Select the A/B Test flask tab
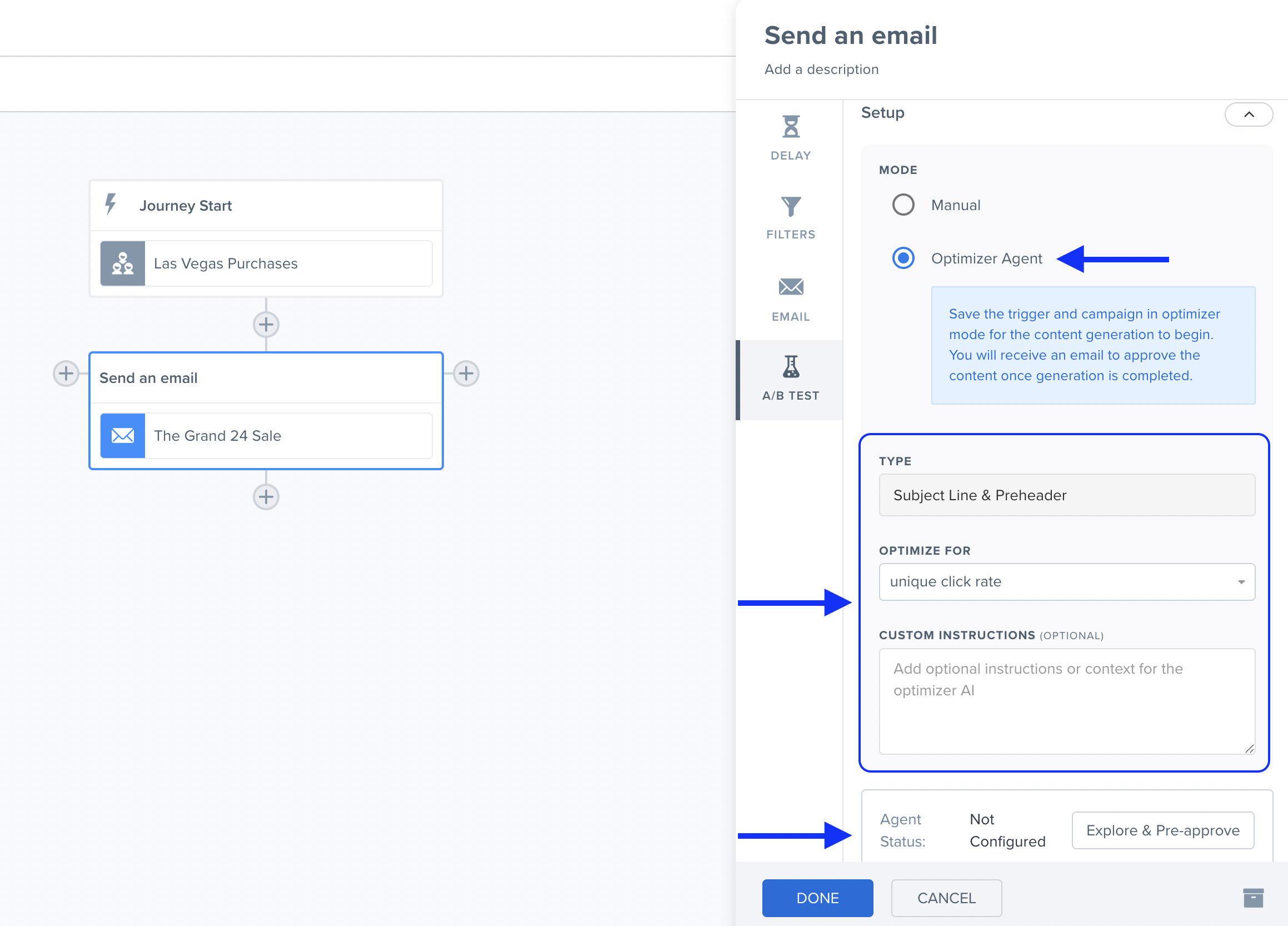Screen dimensions: 1288x926 pyautogui.click(x=791, y=379)
